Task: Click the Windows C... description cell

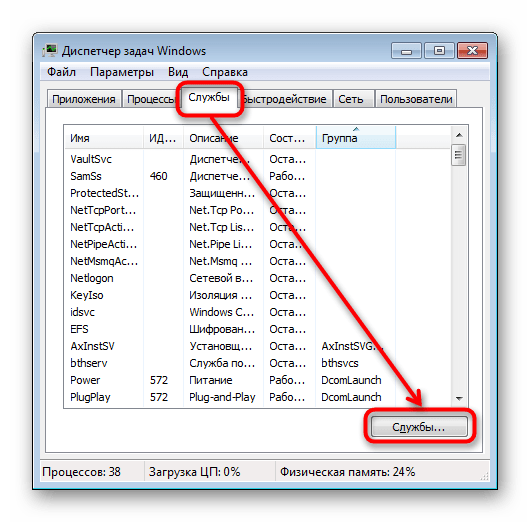Action: (221, 312)
